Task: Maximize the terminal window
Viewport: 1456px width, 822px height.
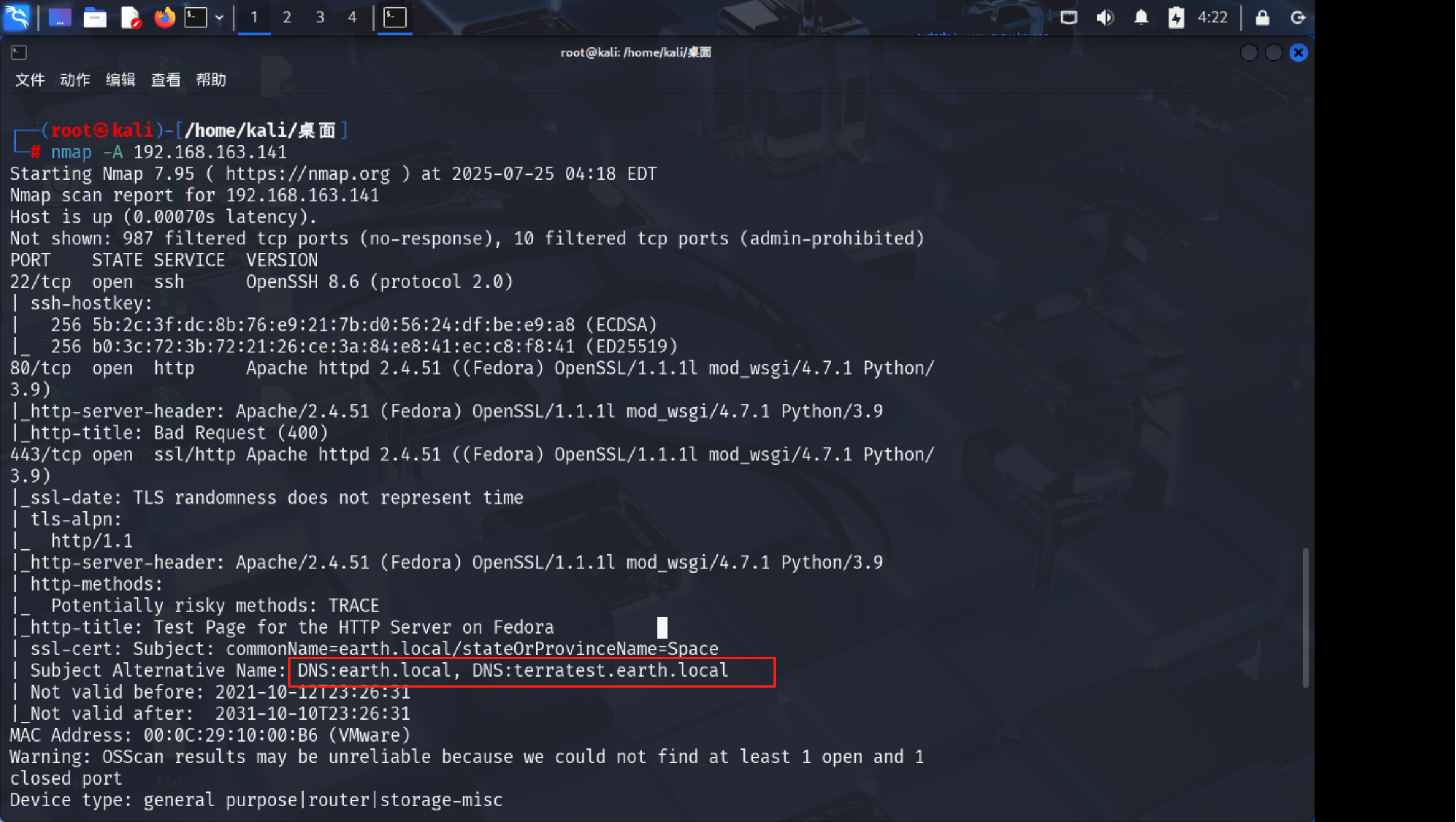Action: 1273,52
